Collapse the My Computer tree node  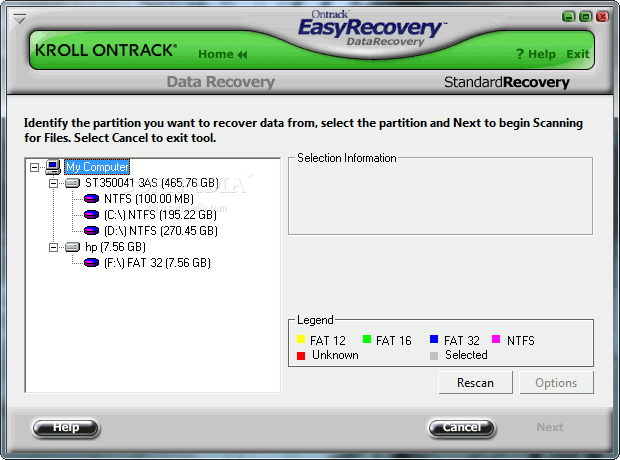[34, 167]
